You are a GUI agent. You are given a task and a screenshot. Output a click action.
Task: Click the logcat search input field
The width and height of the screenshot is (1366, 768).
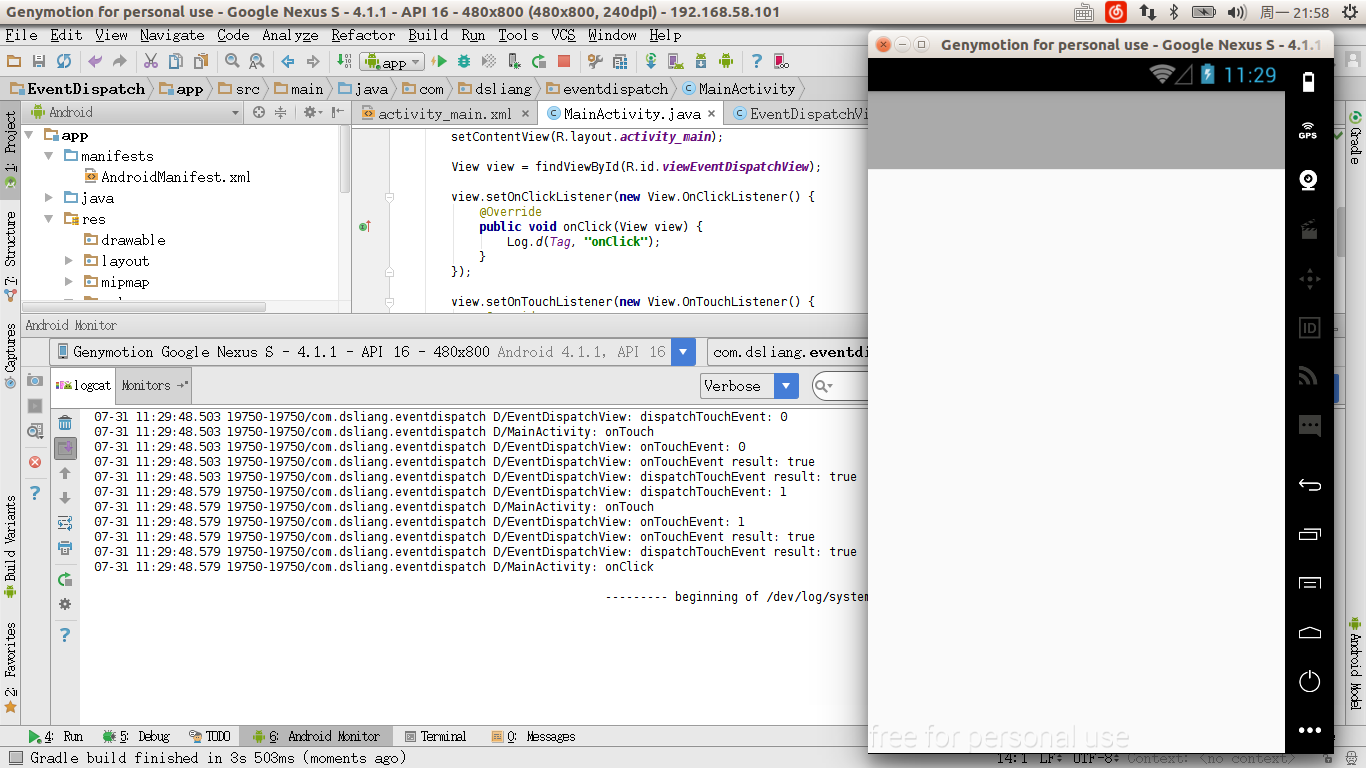click(850, 386)
